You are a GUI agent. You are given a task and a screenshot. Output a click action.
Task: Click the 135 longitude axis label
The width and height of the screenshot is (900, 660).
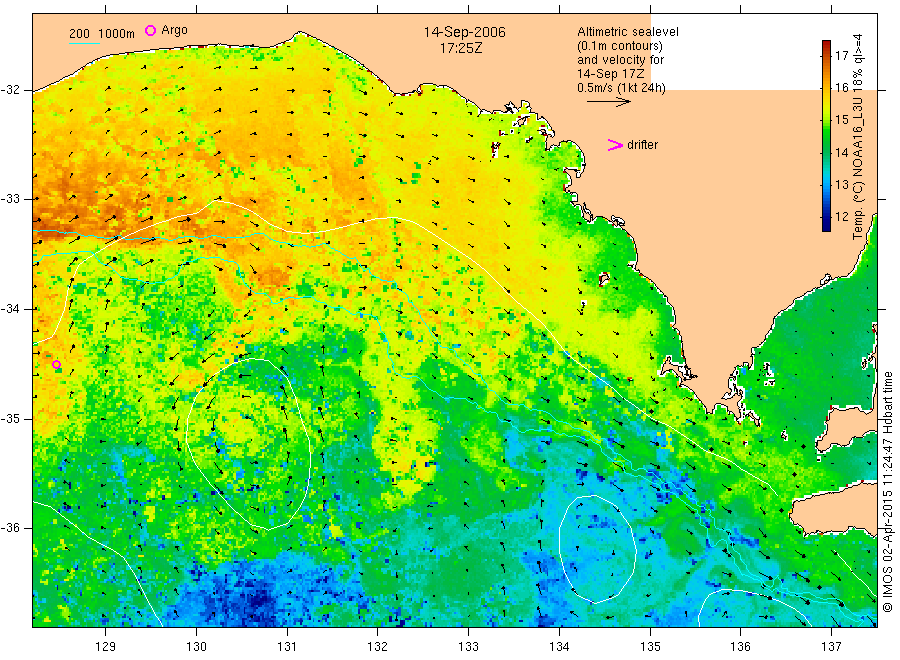[x=650, y=647]
